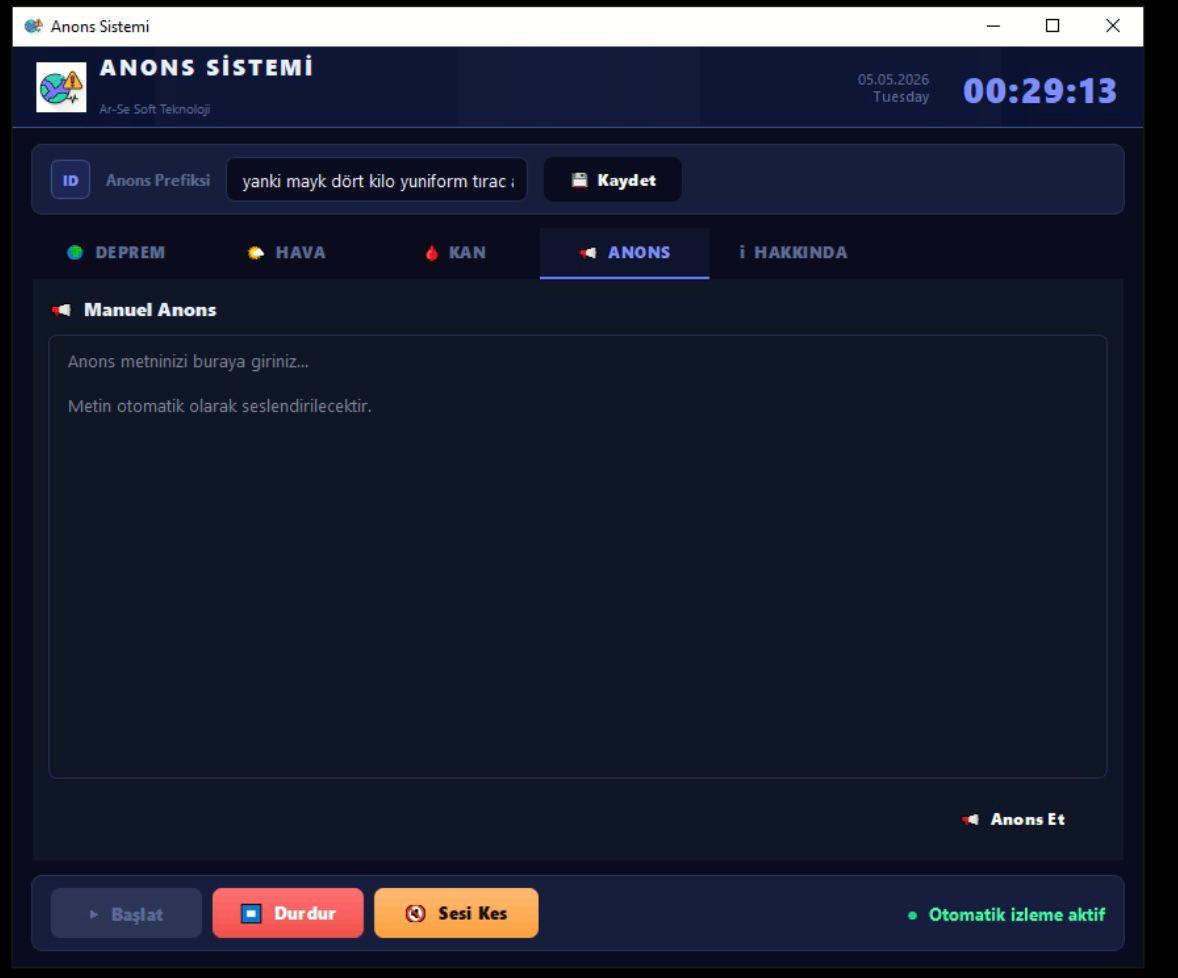Click the Anons Et button
Image resolution: width=1178 pixels, height=978 pixels.
click(x=1013, y=820)
